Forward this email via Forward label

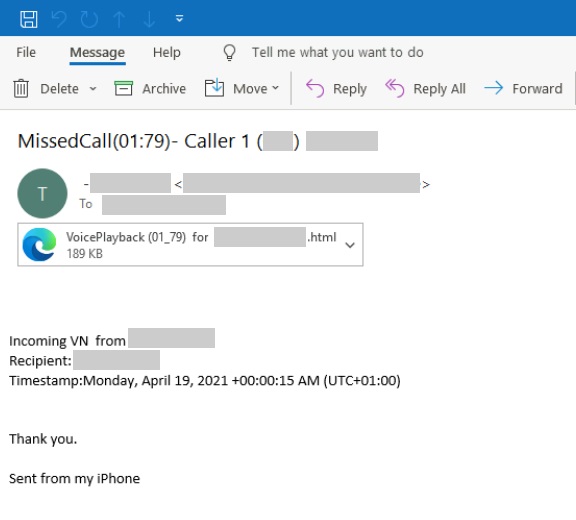pos(537,89)
